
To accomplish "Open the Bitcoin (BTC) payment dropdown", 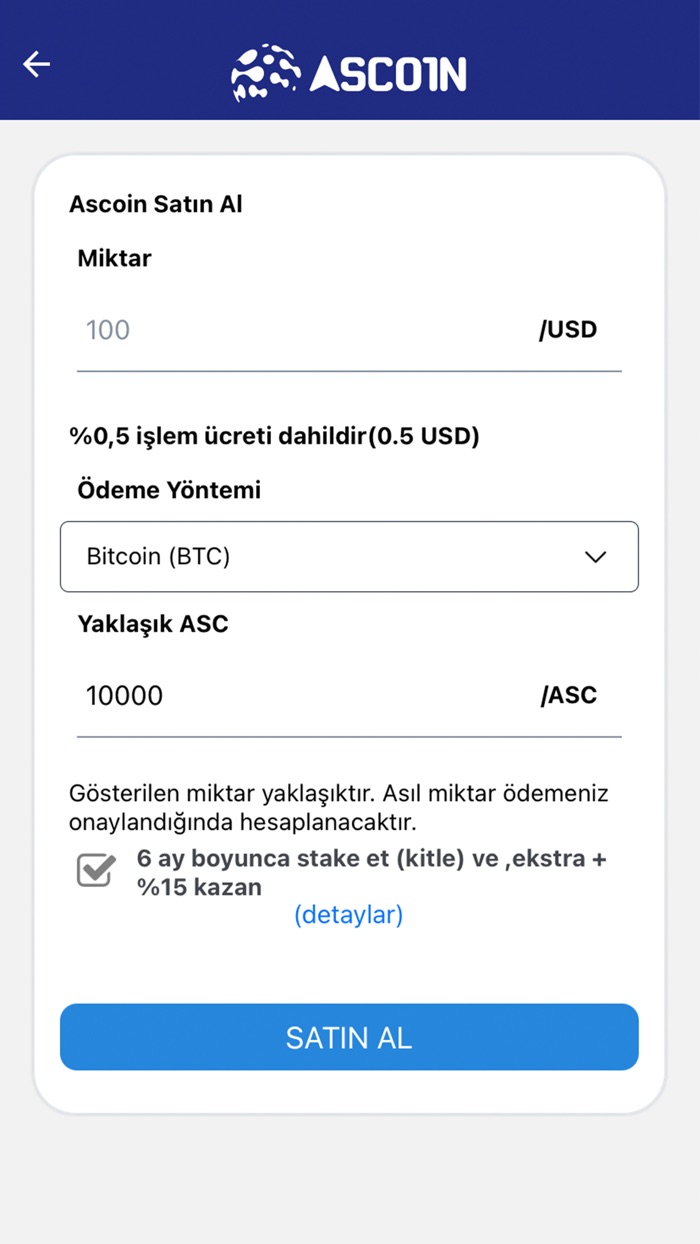I will coord(349,557).
